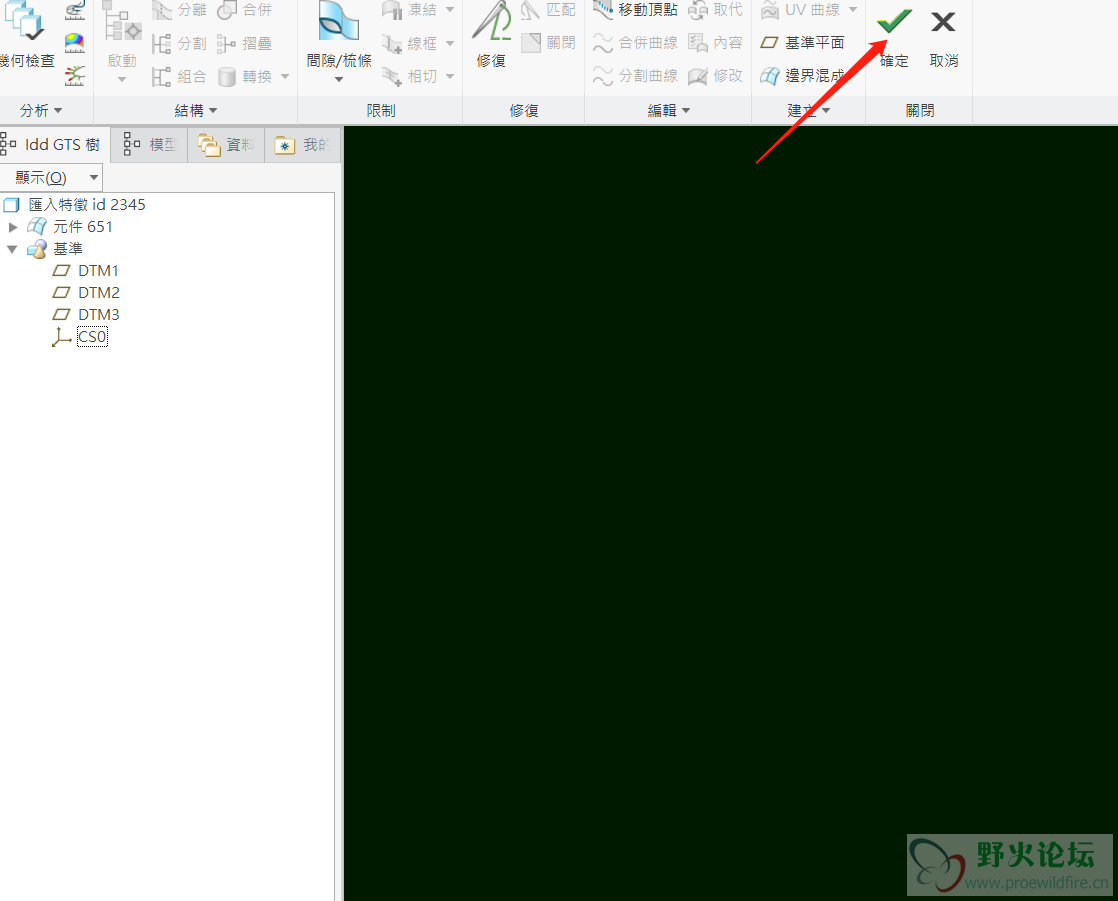Select datum plane DTM2
Viewport: 1118px width, 901px height.
[99, 293]
